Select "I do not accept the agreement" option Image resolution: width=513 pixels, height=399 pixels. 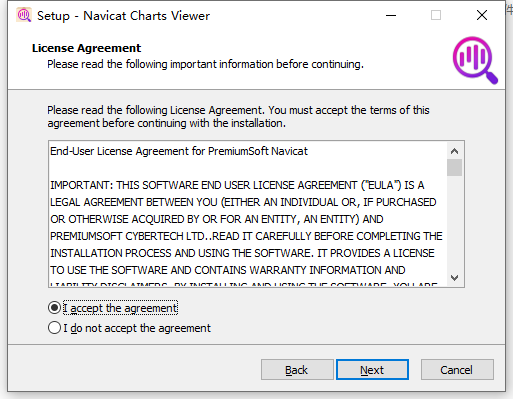click(x=54, y=328)
